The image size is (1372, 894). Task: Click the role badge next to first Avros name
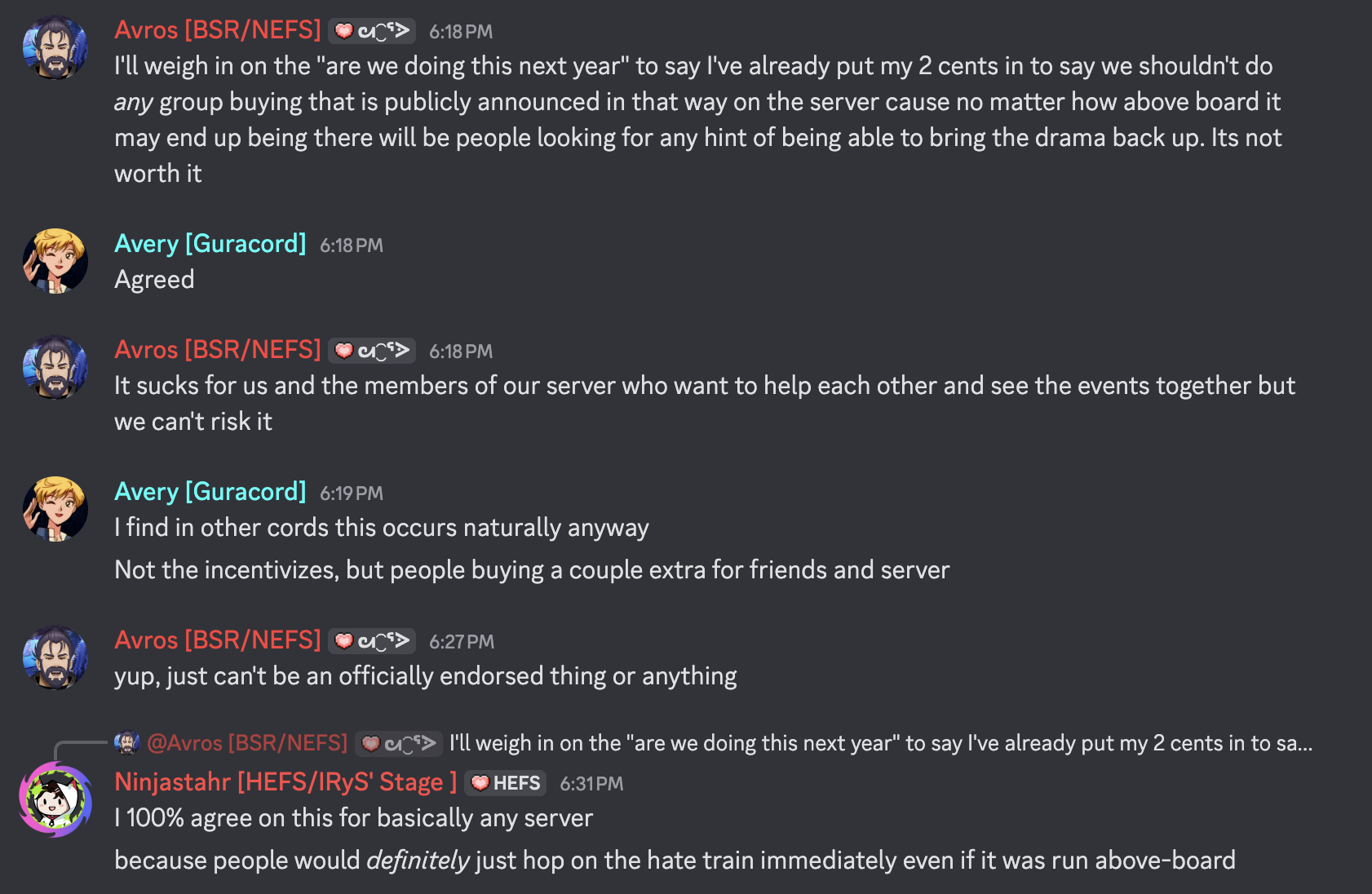tap(372, 31)
